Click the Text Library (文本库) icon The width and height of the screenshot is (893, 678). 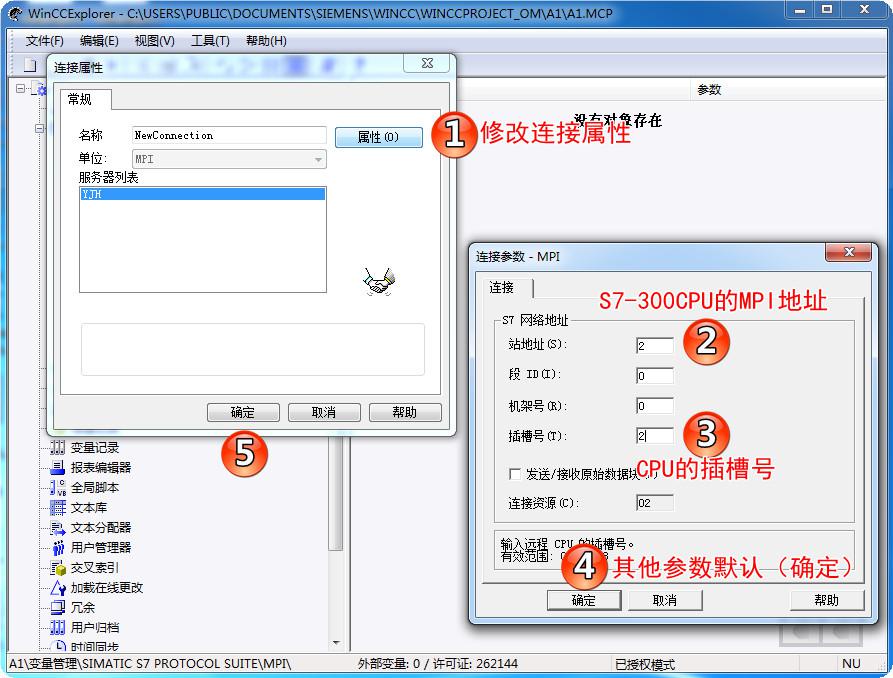pos(57,508)
